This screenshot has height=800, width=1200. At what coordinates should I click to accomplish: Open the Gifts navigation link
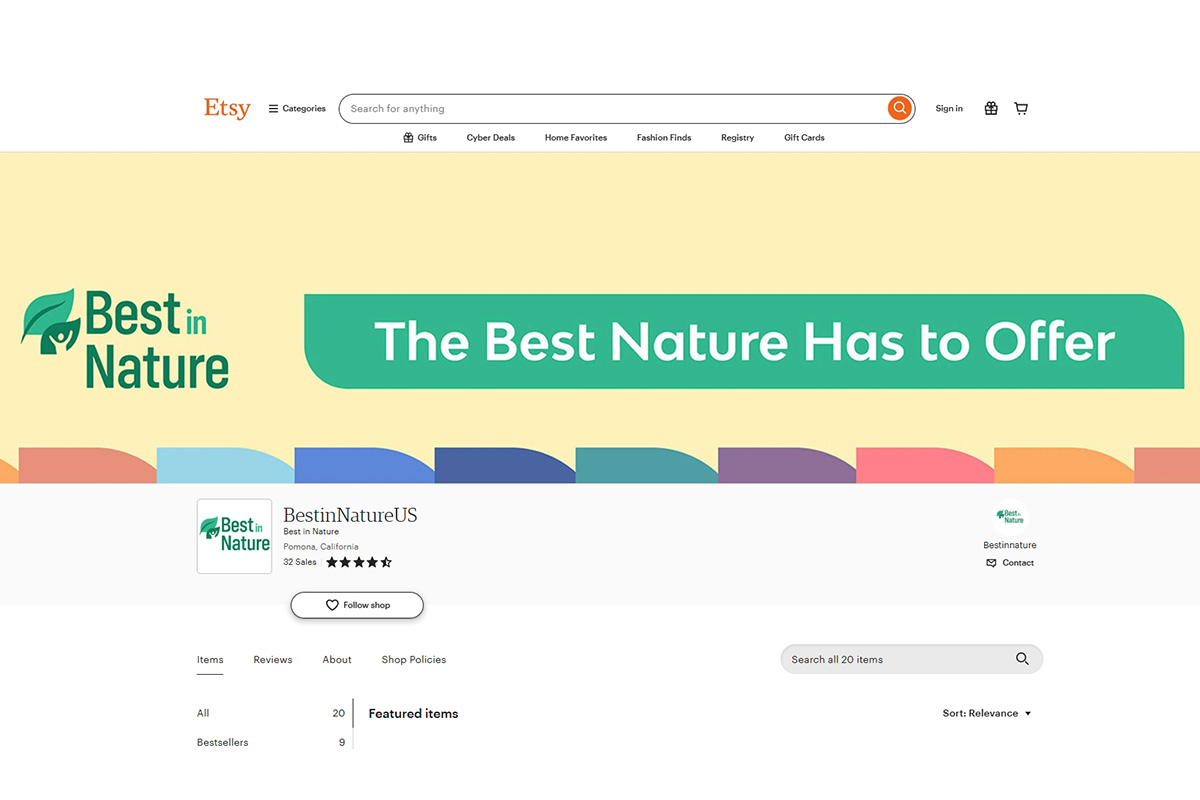pyautogui.click(x=420, y=138)
